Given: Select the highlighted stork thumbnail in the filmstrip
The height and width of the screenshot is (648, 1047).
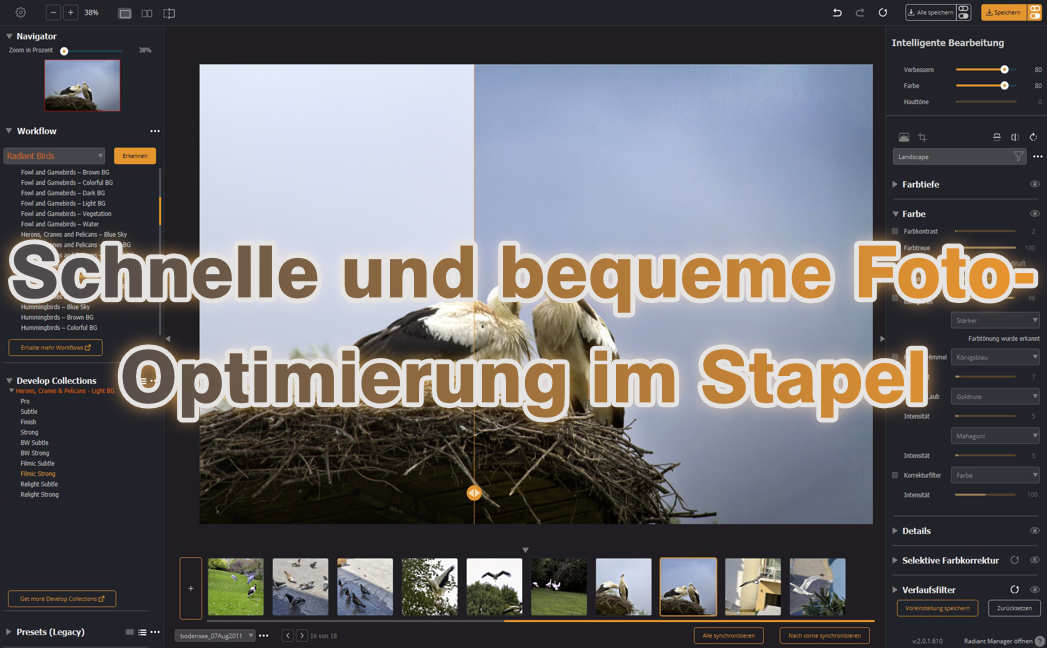Looking at the screenshot, I should [688, 585].
